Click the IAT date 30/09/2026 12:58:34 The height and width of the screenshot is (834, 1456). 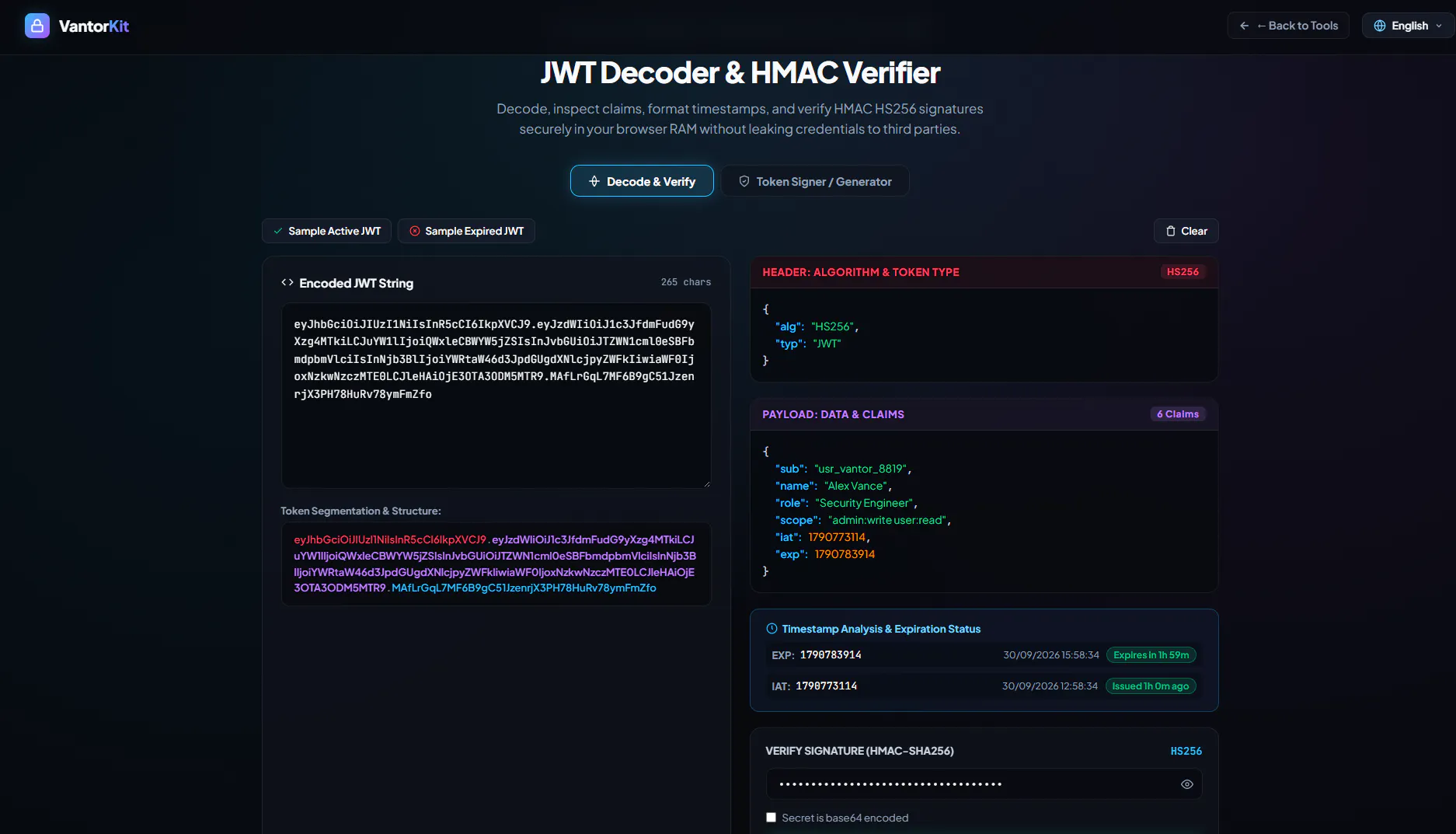[1050, 686]
